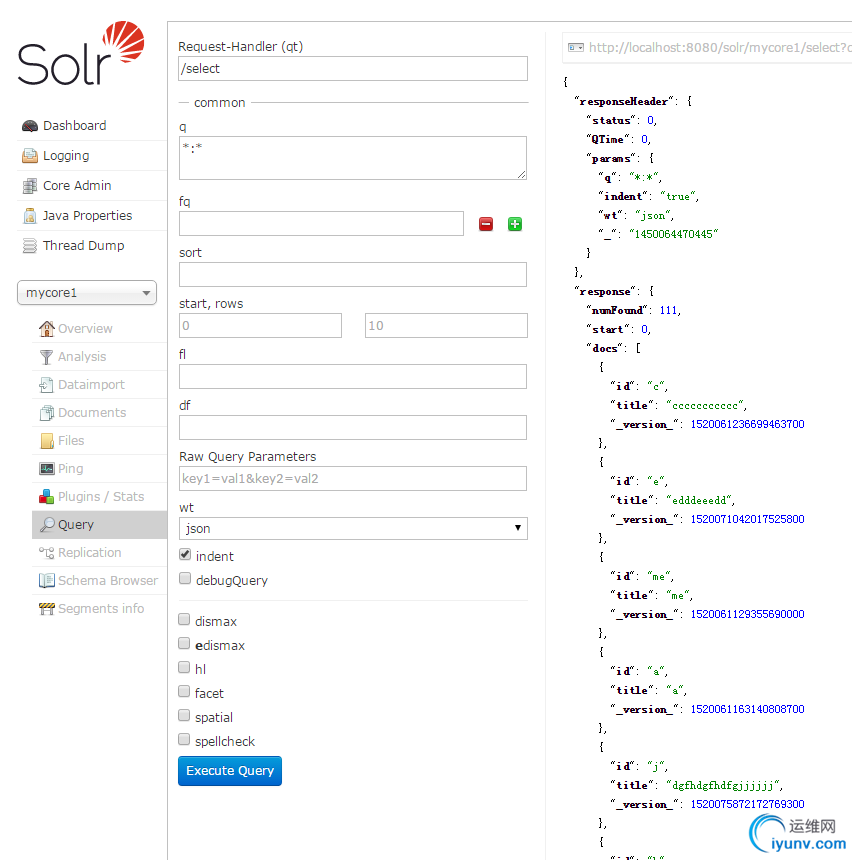
Task: Open the Schema Browser link
Action: (108, 581)
